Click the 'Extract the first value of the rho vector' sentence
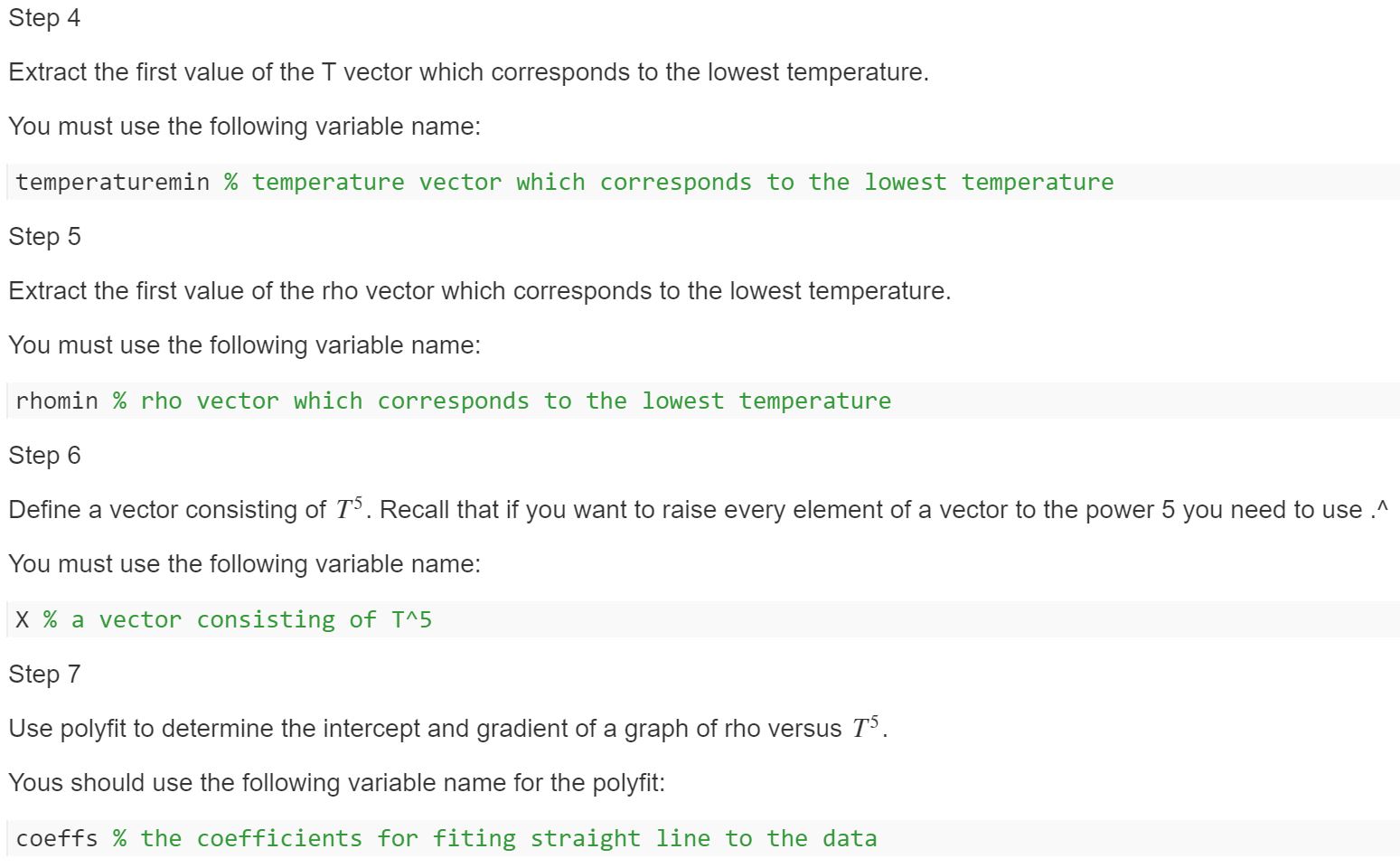The width and height of the screenshot is (1400, 868). (479, 291)
